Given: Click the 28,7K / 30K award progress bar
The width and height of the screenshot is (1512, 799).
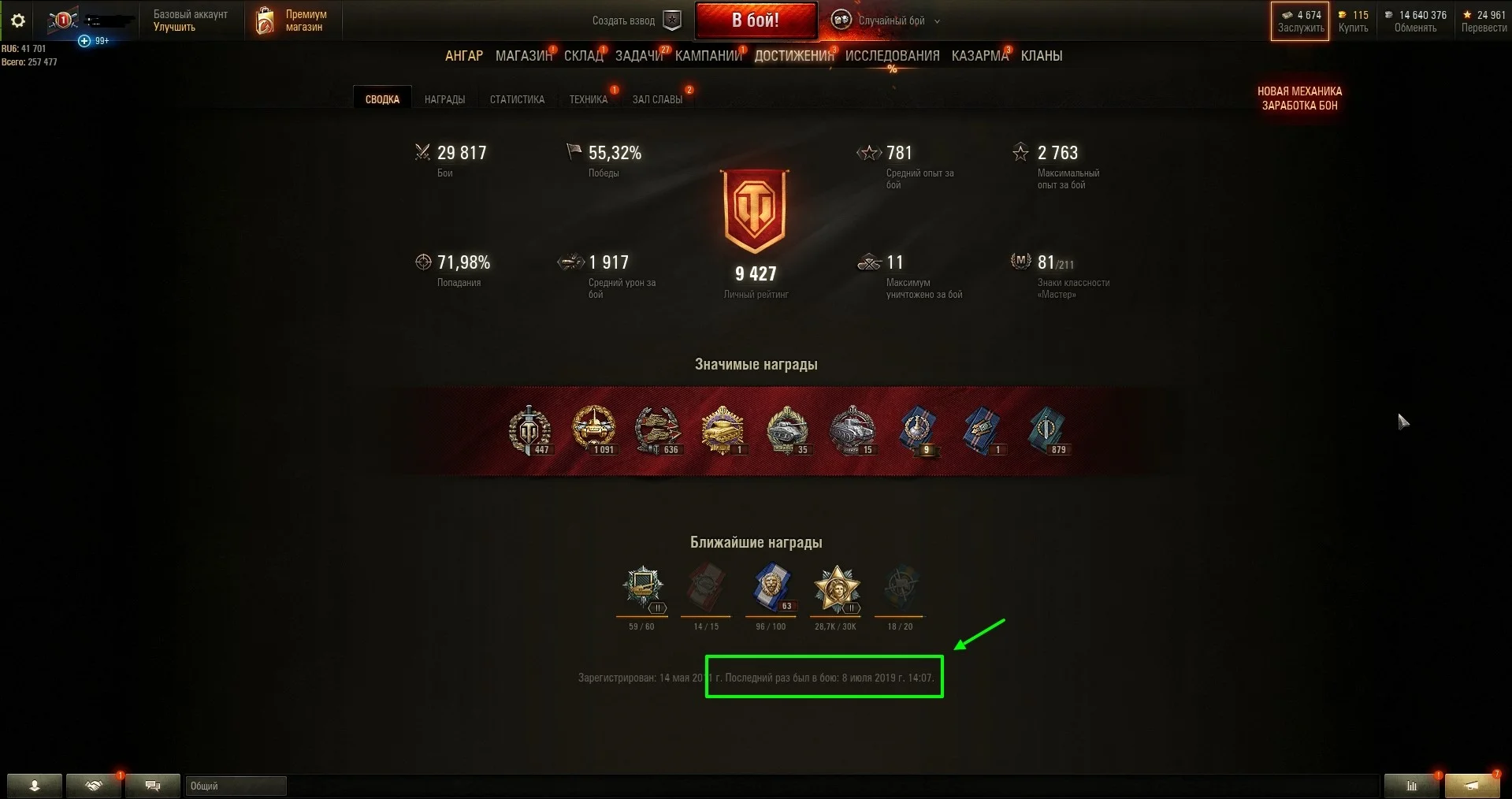Looking at the screenshot, I should 835,616.
